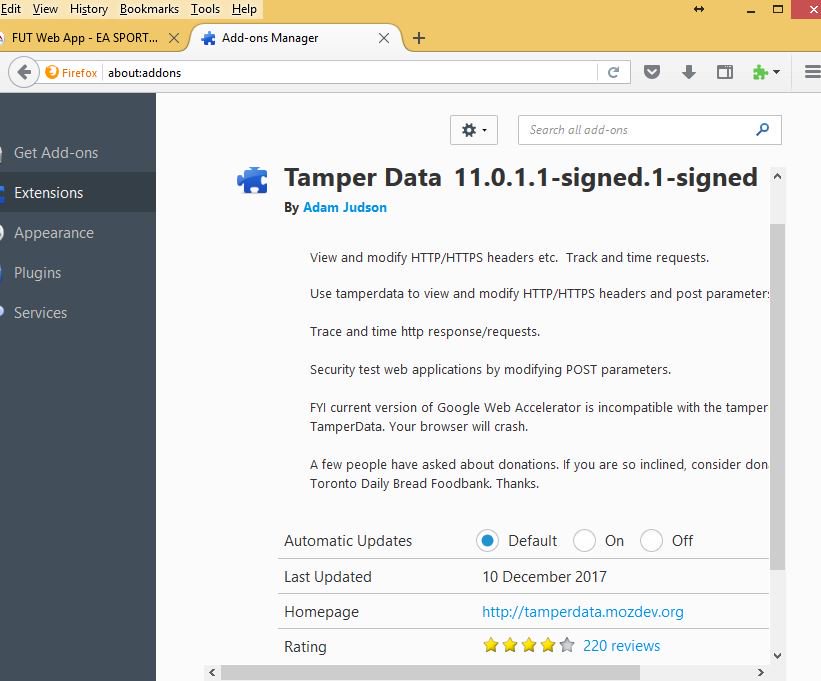The width and height of the screenshot is (821, 681).
Task: Open Plugins category
Action: click(x=77, y=273)
